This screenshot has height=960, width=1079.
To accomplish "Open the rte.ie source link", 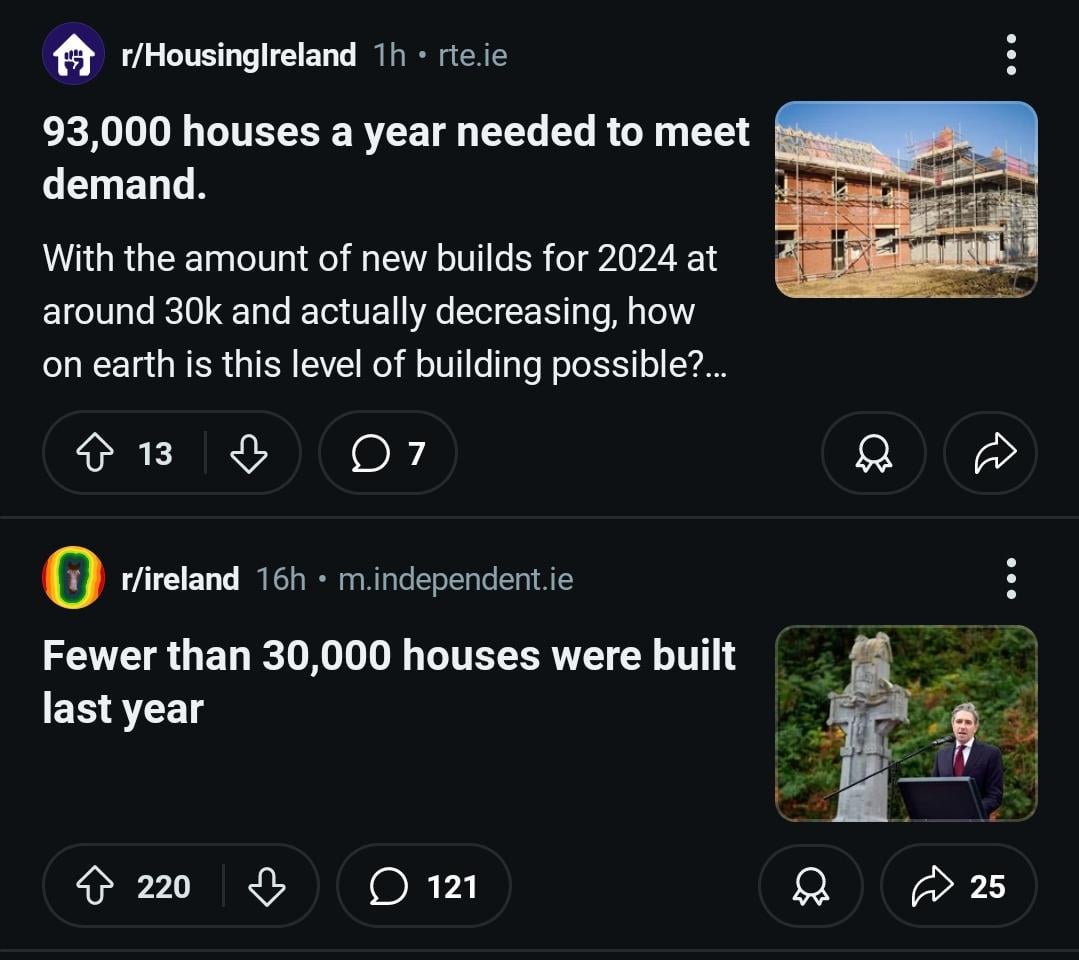I will click(x=473, y=55).
